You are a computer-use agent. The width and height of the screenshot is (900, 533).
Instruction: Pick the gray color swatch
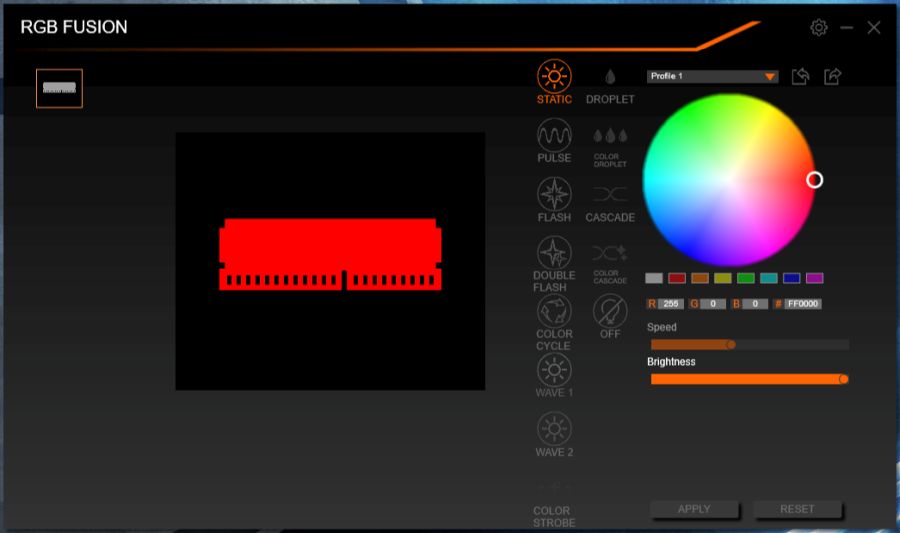coord(654,278)
